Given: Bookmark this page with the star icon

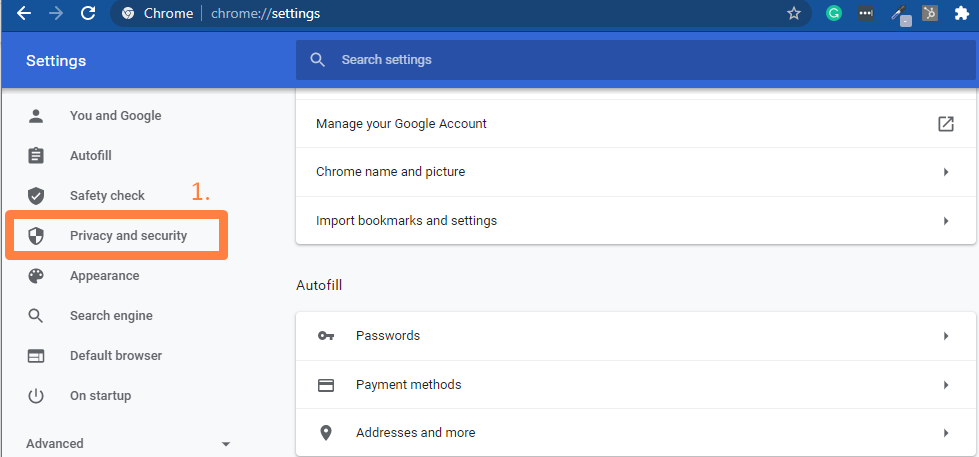Looking at the screenshot, I should point(794,14).
